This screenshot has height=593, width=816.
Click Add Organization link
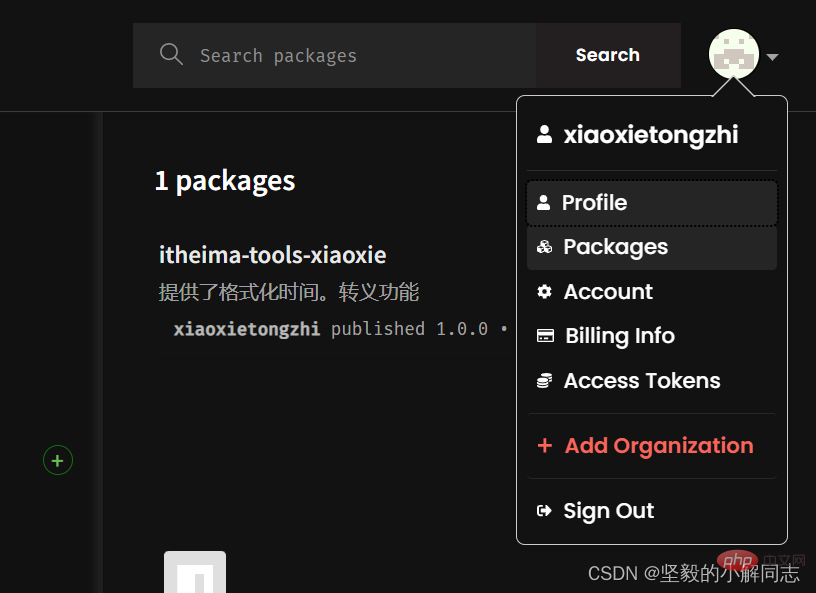tap(658, 446)
